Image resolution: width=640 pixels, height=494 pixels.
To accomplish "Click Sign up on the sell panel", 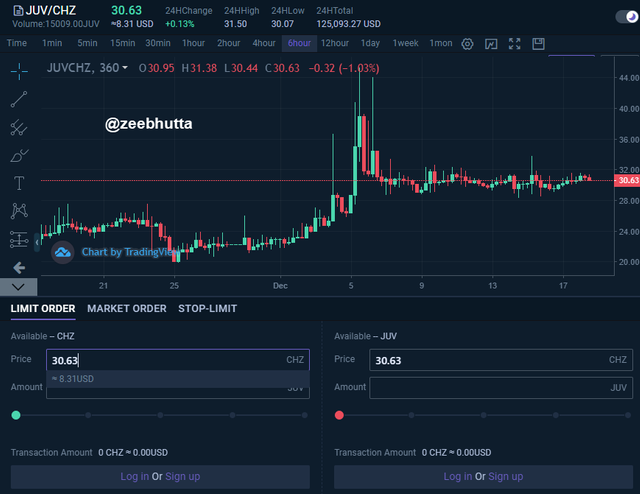I will (x=506, y=476).
